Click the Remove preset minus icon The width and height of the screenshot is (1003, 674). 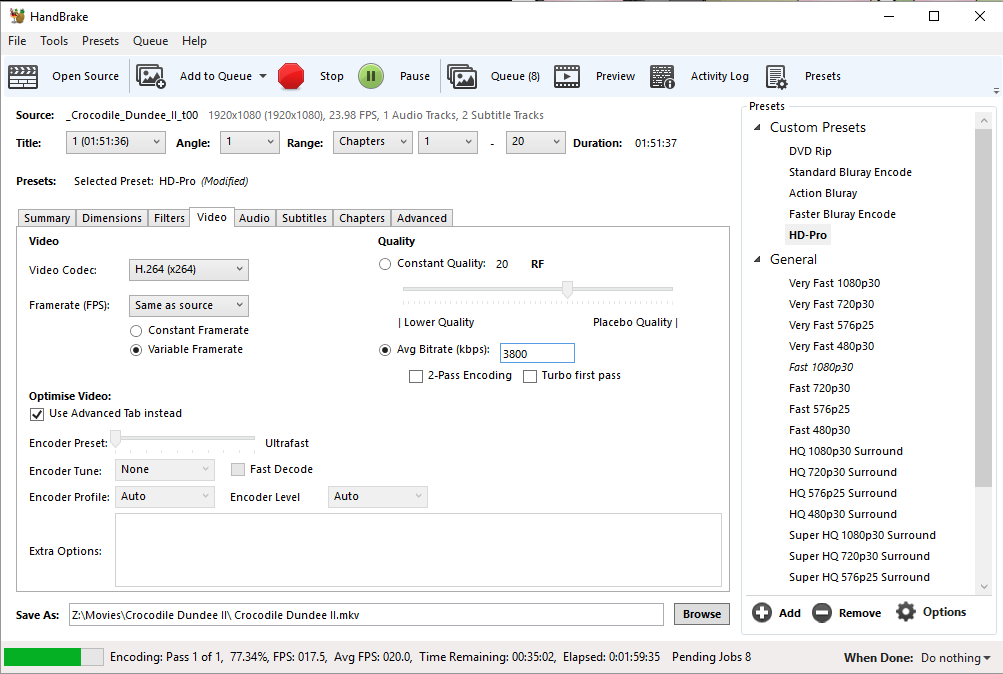tap(822, 613)
